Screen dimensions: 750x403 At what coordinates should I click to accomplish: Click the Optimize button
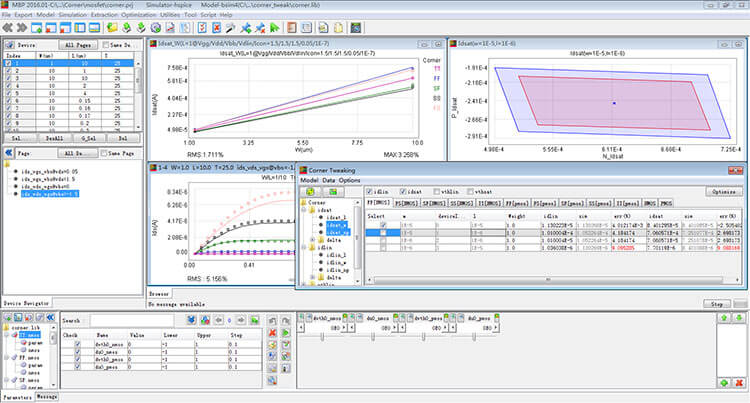coord(724,192)
